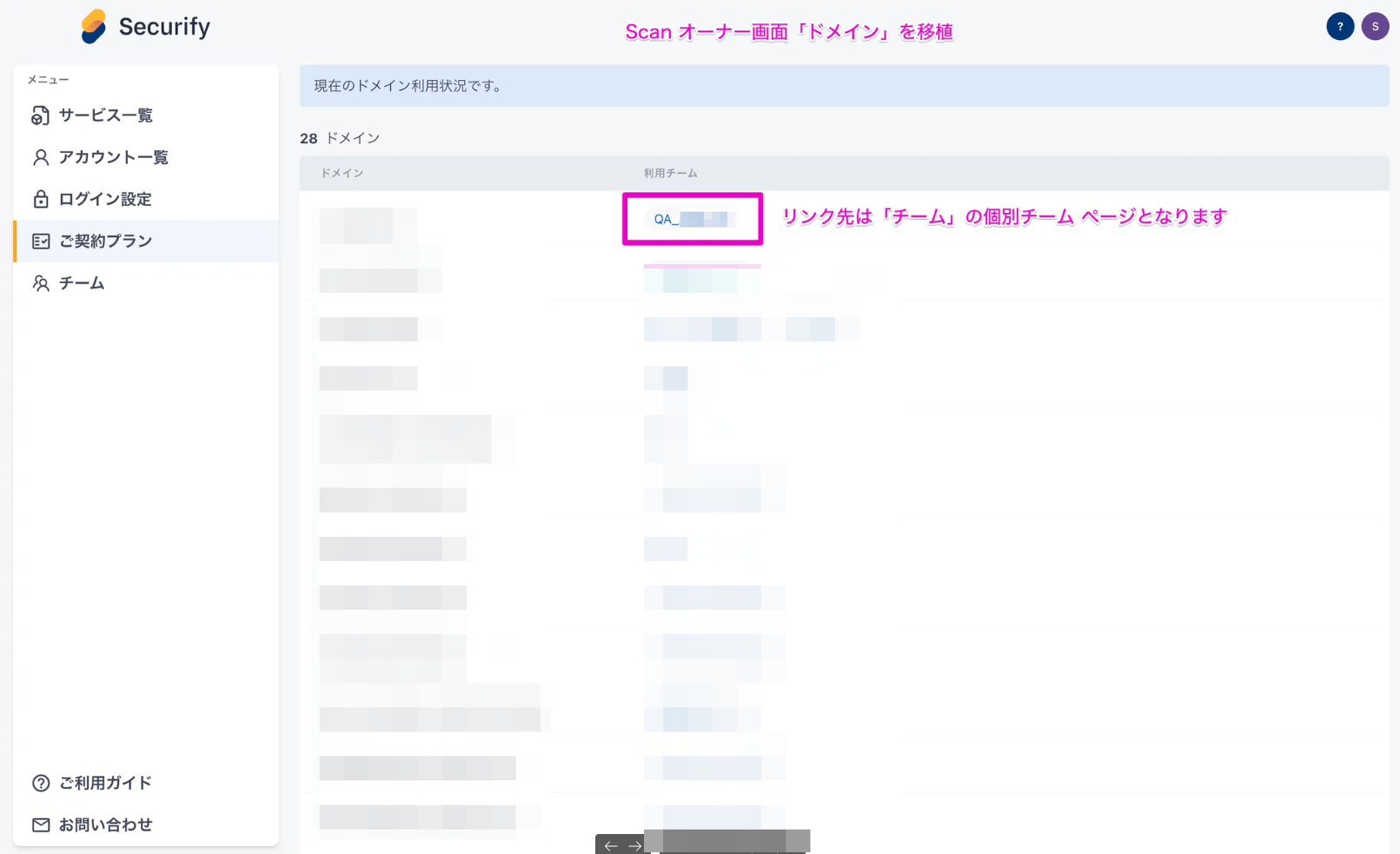Click the 現在のドメイン利用状況です notice
The width and height of the screenshot is (1400, 854).
coord(844,86)
